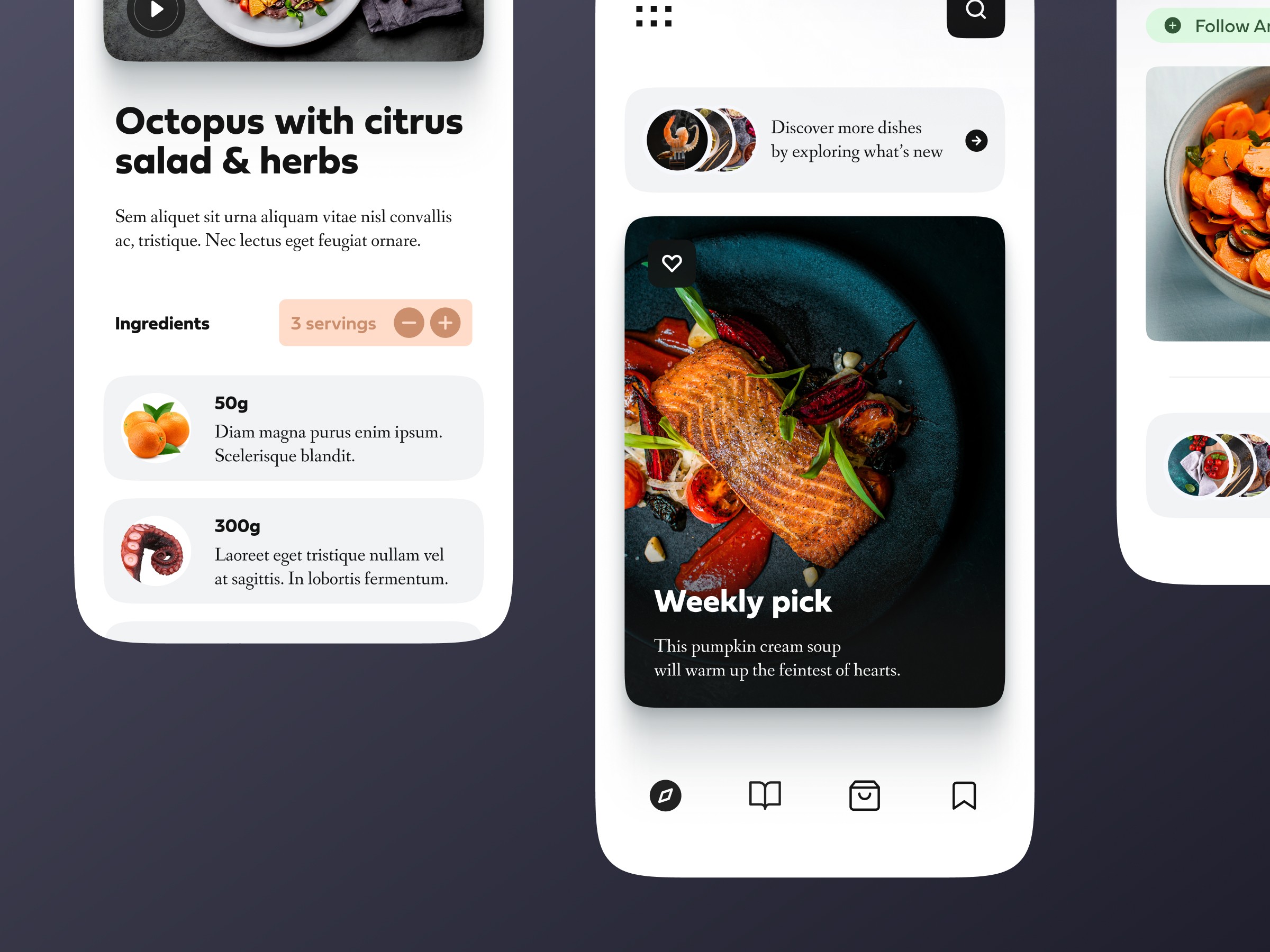Image resolution: width=1270 pixels, height=952 pixels.
Task: Open the recipe book icon
Action: [765, 795]
